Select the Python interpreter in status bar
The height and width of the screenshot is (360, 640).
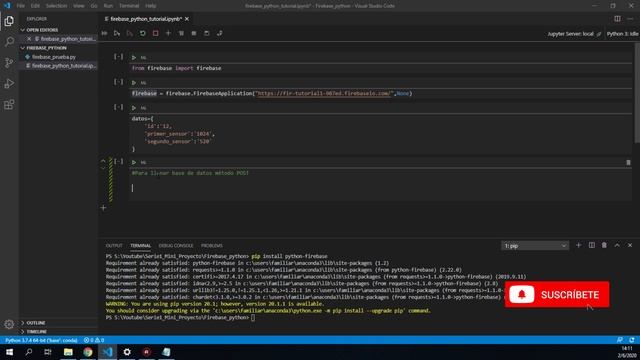pyautogui.click(x=41, y=340)
